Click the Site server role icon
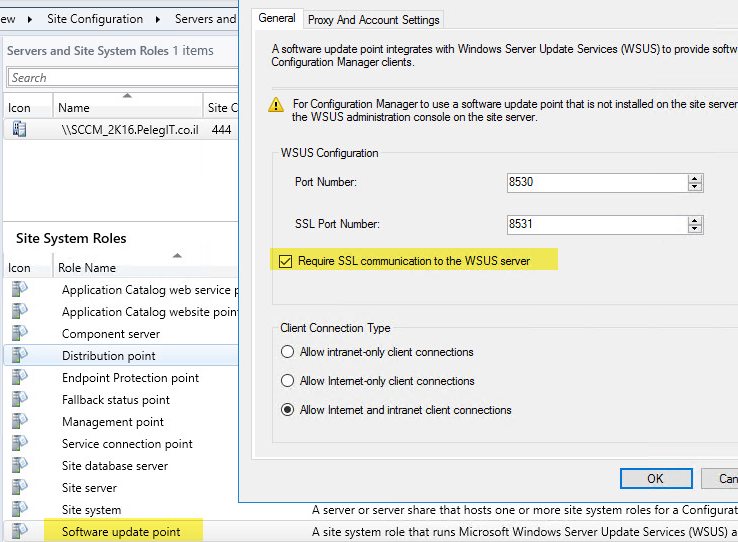This screenshot has width=738, height=542. tap(19, 487)
